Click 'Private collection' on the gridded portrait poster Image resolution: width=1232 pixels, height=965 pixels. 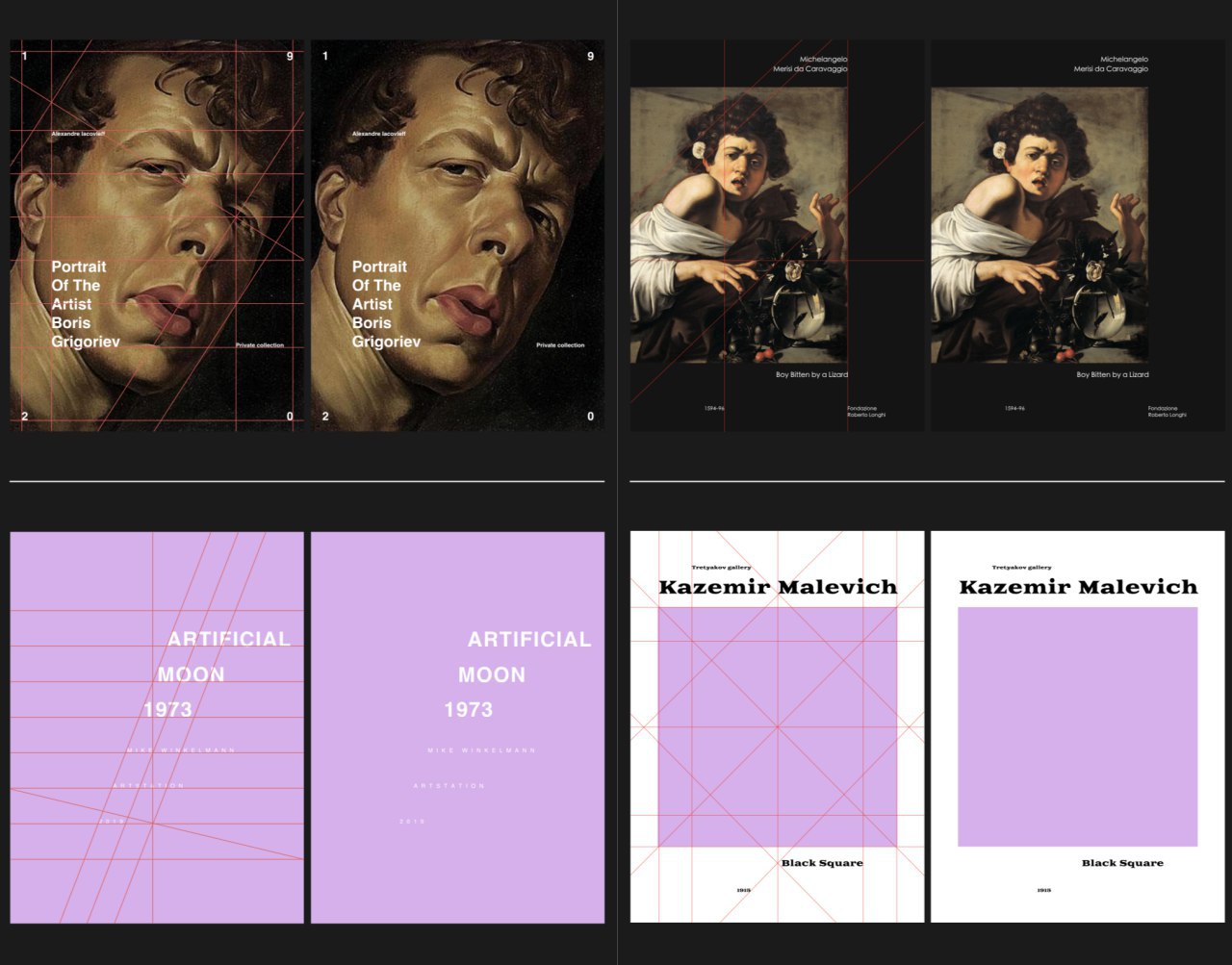(x=260, y=344)
